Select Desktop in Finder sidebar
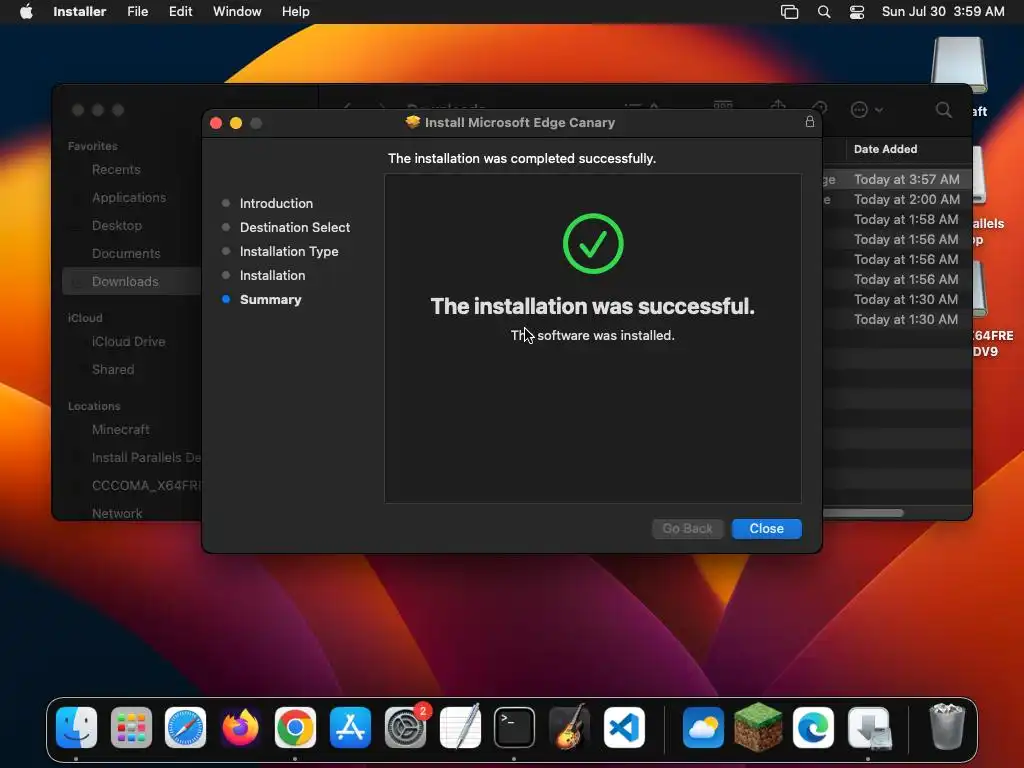 [116, 225]
